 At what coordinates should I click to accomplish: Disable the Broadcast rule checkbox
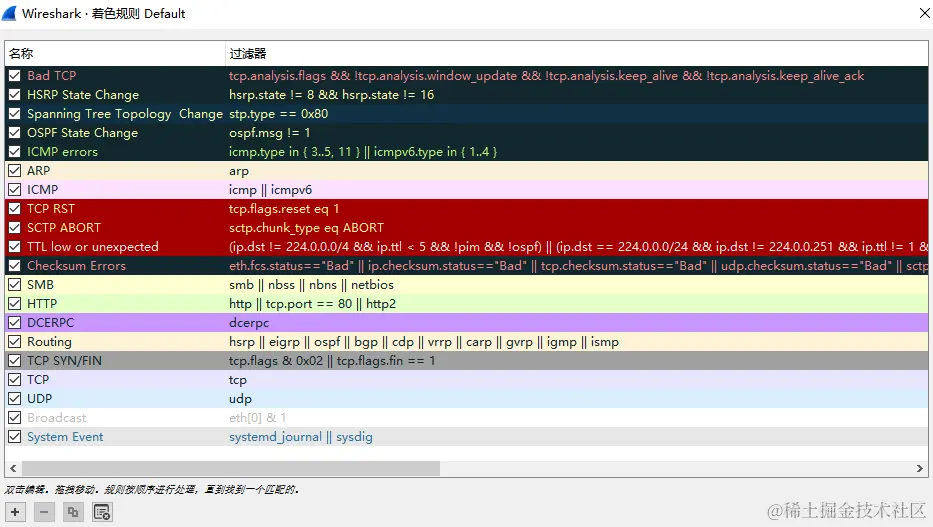15,418
